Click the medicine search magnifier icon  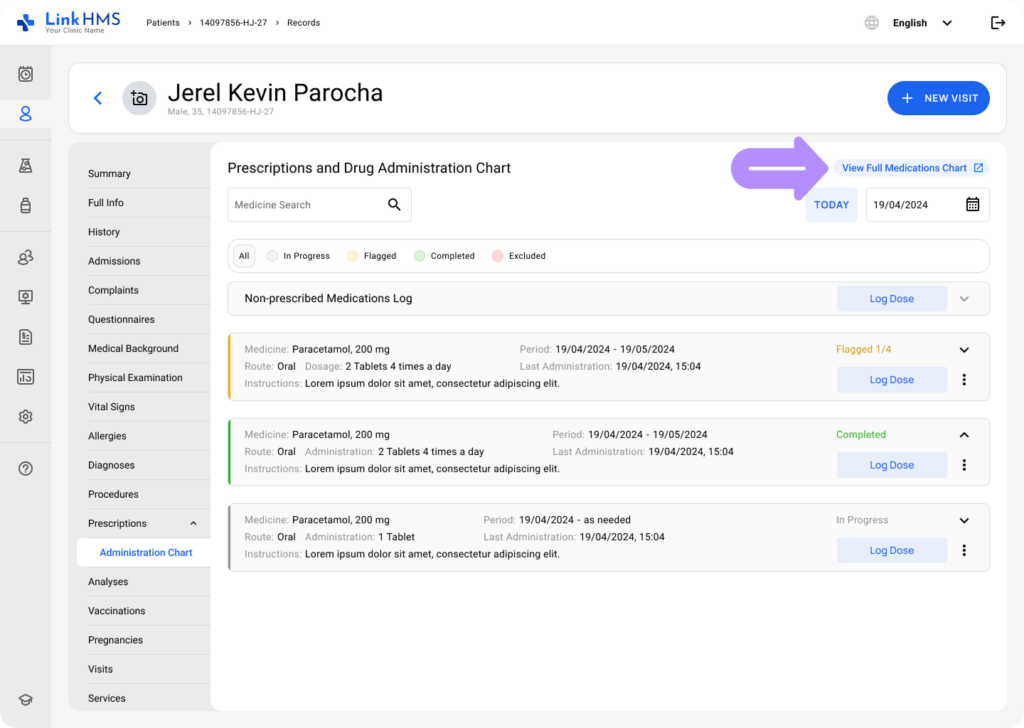point(394,205)
